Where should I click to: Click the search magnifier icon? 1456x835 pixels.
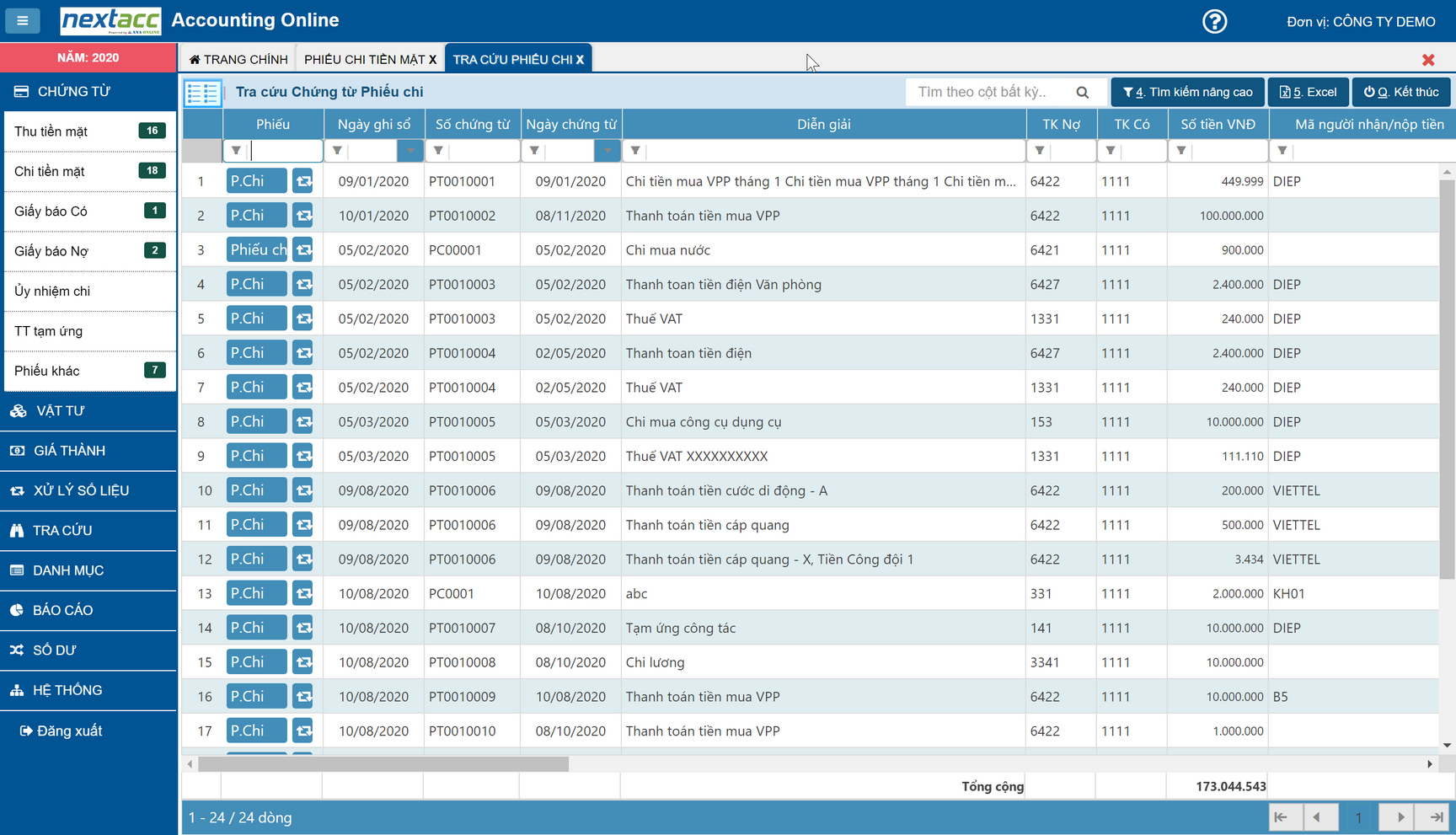click(1083, 93)
